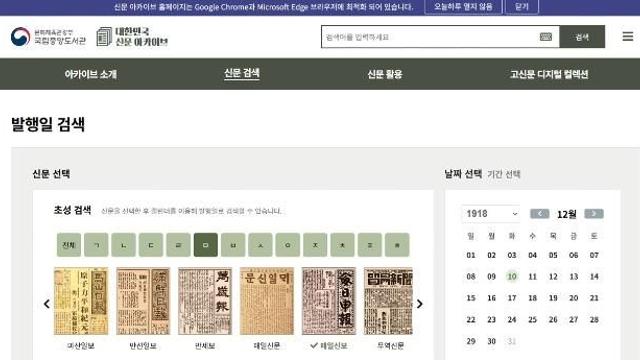640x360 pixels.
Task: Open the 1918 year dropdown
Action: (x=491, y=214)
